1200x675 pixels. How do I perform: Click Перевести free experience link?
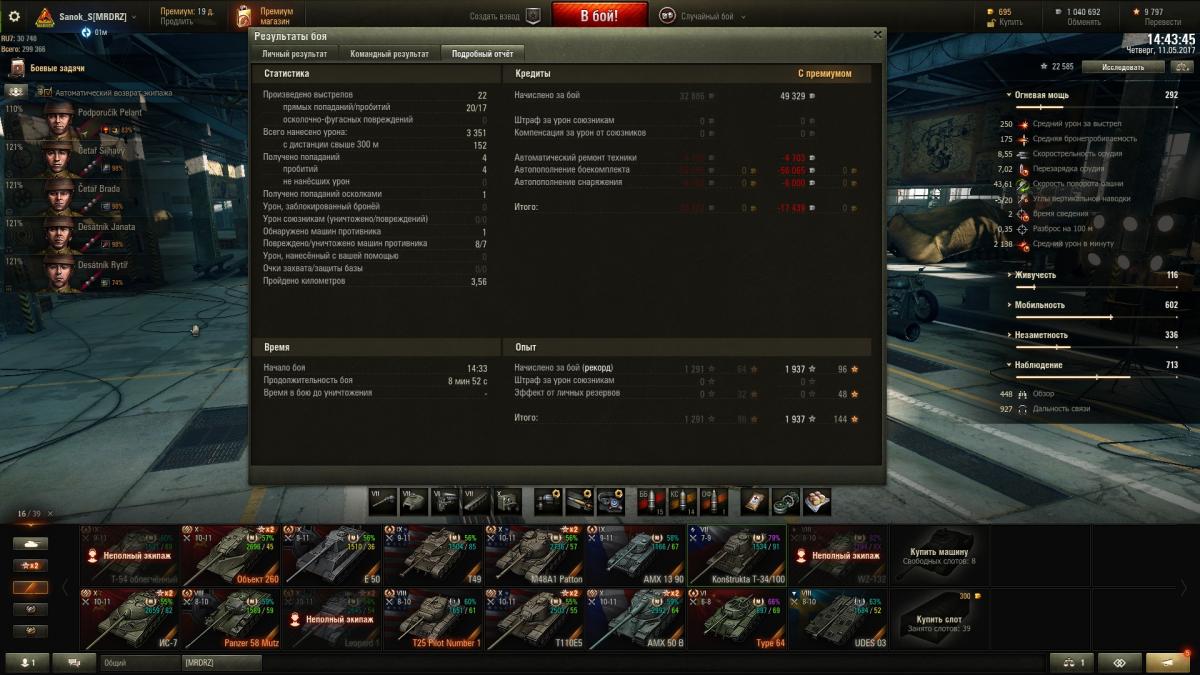point(1162,21)
